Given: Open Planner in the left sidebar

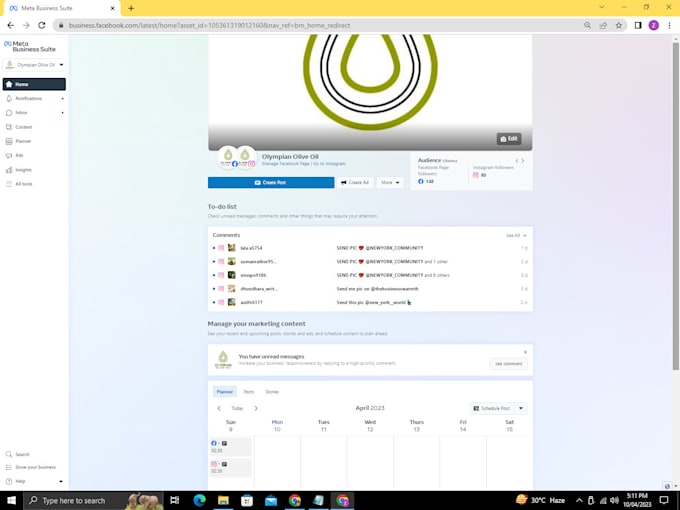Looking at the screenshot, I should point(34,141).
